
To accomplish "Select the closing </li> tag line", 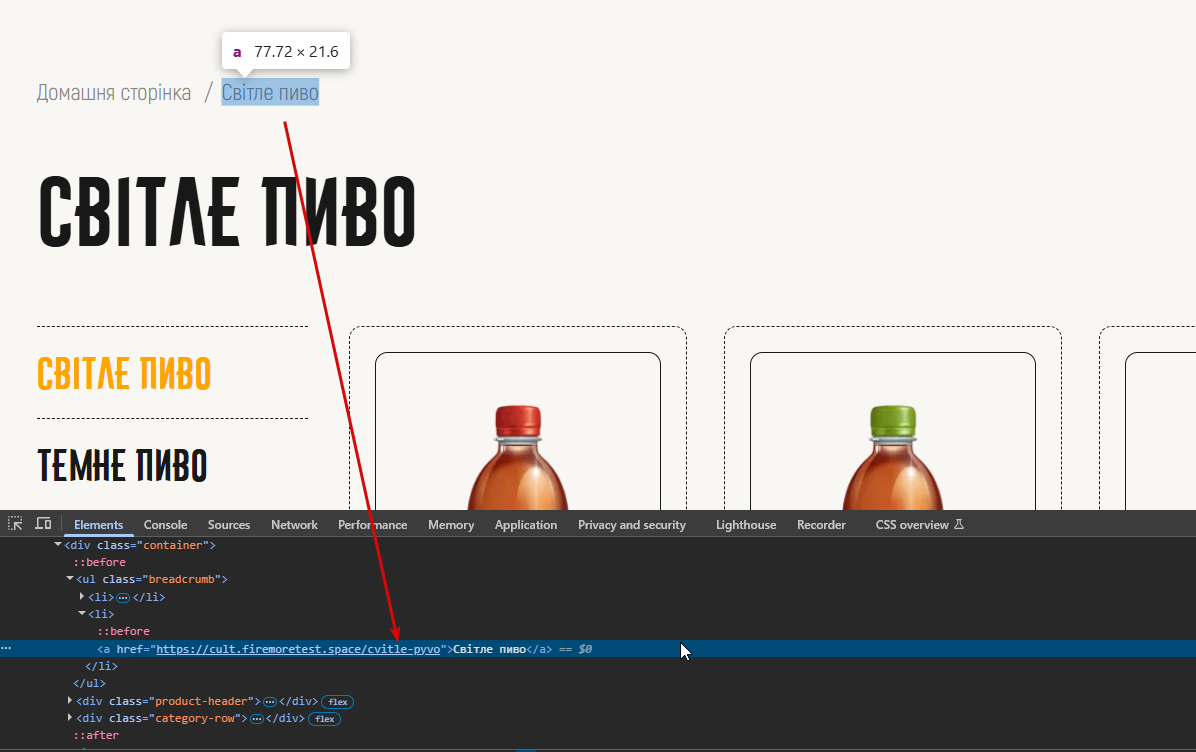I will (x=101, y=666).
